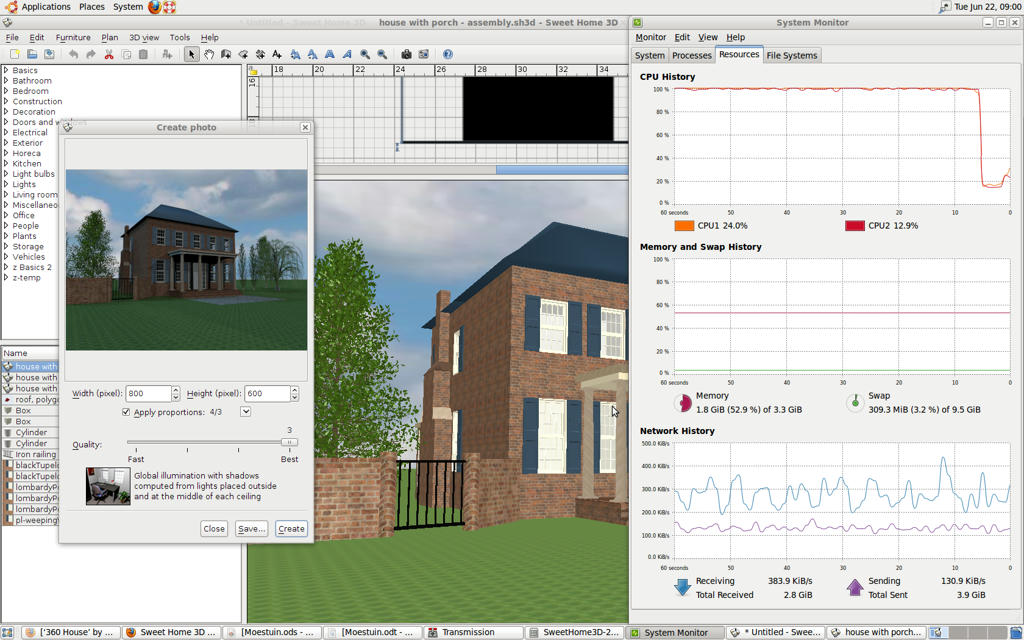Toggle bold text style in toolbar
This screenshot has height=640, width=1024.
point(330,54)
